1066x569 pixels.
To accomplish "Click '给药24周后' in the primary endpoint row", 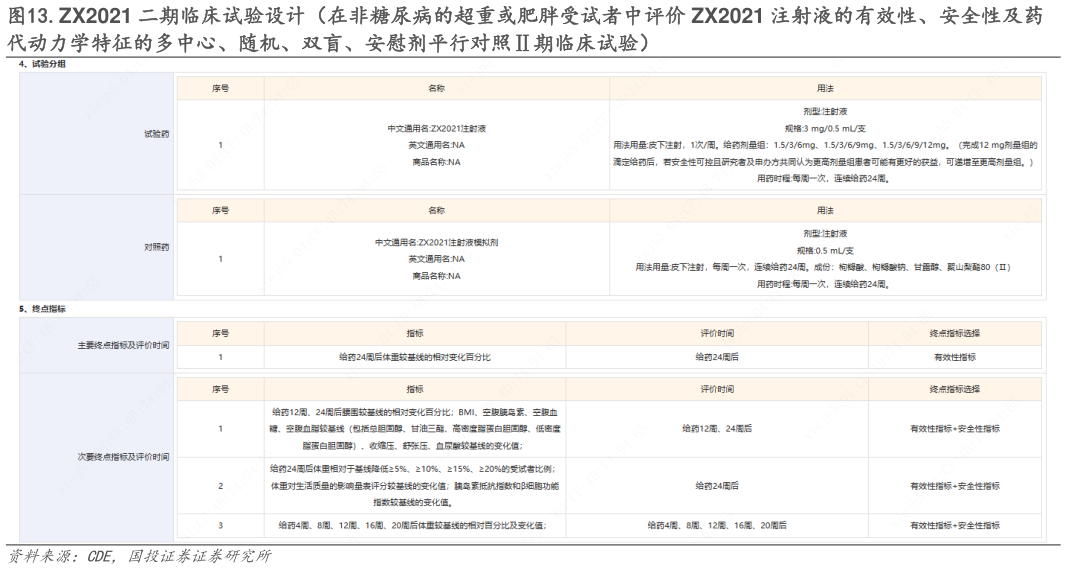I will click(717, 357).
